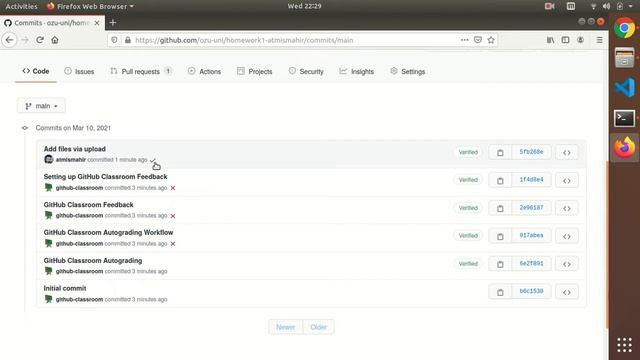Click the Newer pagination button
640x360 pixels.
pos(285,327)
